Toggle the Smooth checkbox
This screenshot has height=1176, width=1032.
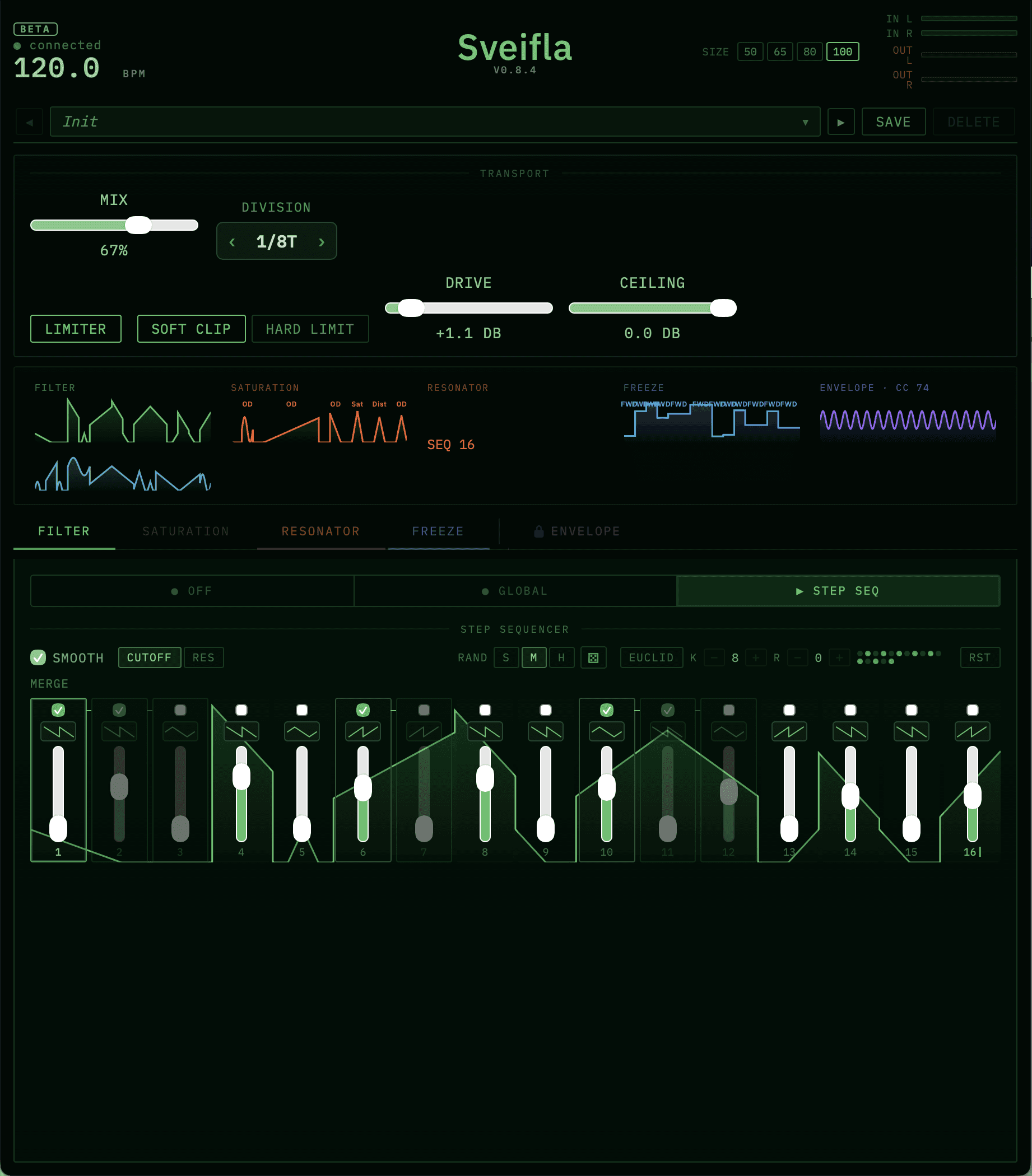click(x=38, y=657)
